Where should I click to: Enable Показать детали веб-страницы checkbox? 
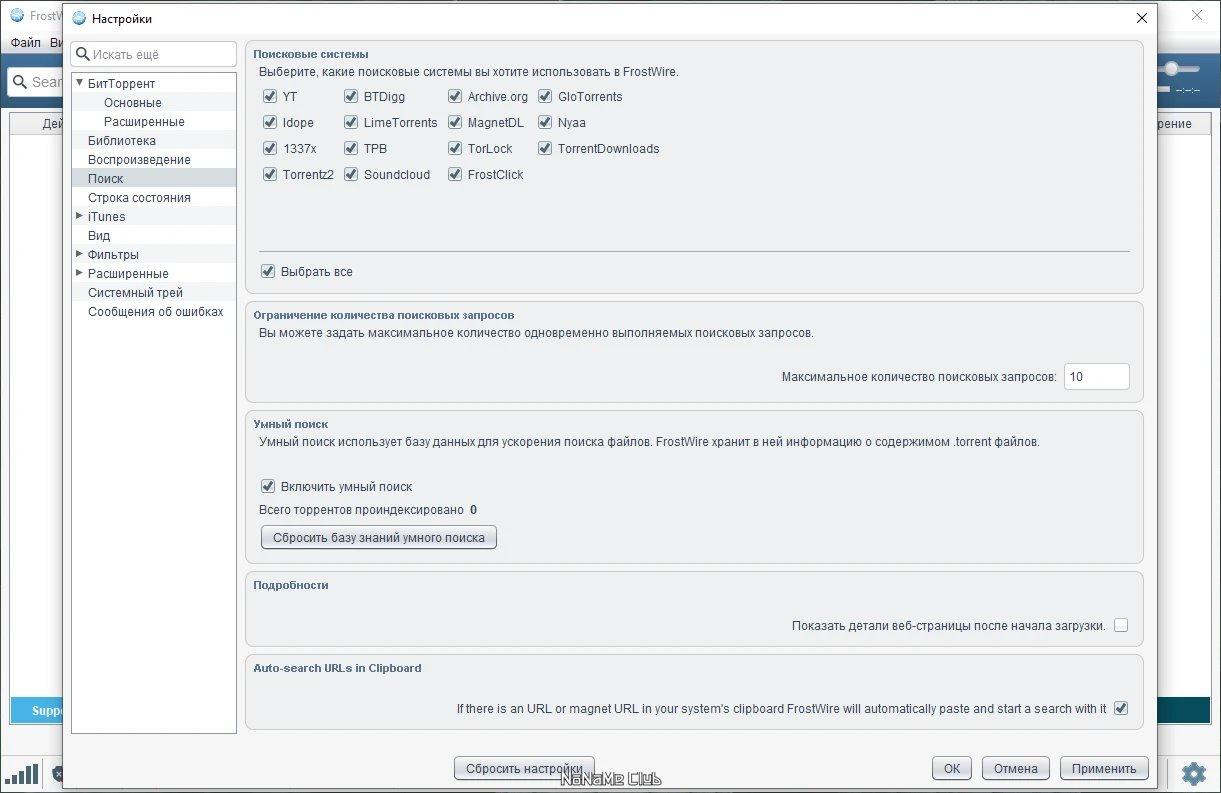pyautogui.click(x=1121, y=626)
